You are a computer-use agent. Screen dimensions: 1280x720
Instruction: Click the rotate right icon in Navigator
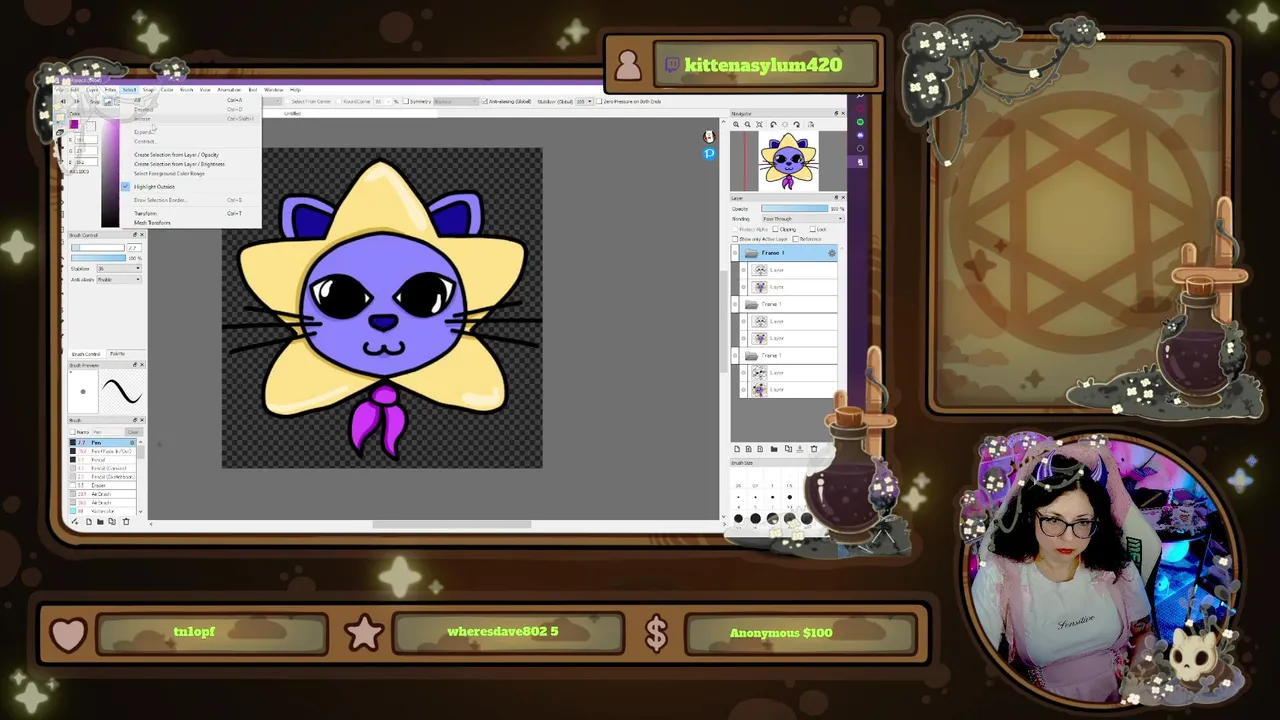click(x=796, y=124)
